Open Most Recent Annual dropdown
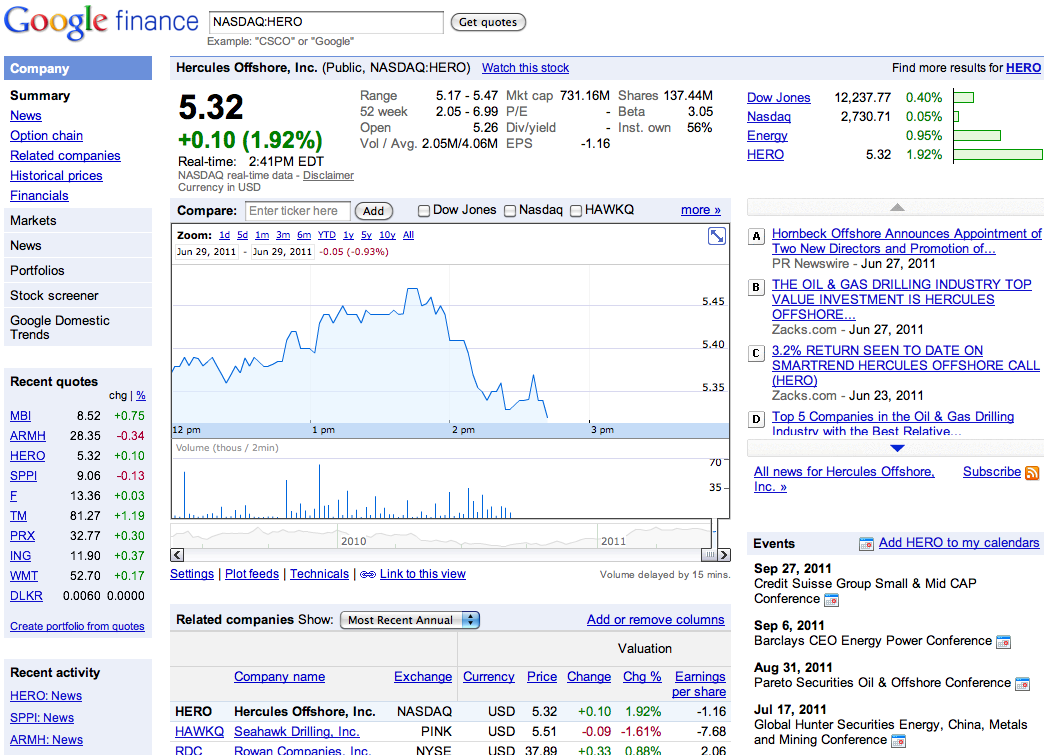 tap(409, 620)
